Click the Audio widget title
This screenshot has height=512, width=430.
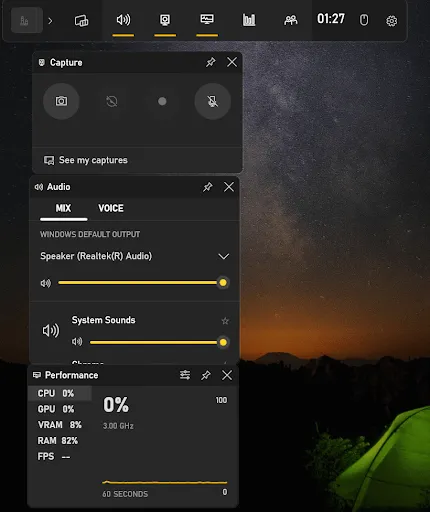click(x=59, y=187)
